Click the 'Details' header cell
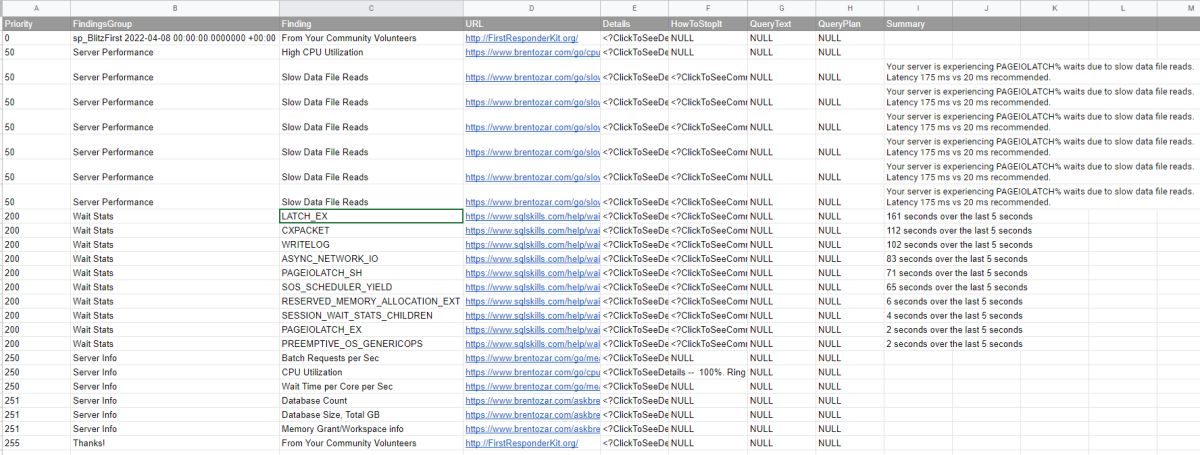Screen dimensions: 1200x455 click(x=634, y=23)
